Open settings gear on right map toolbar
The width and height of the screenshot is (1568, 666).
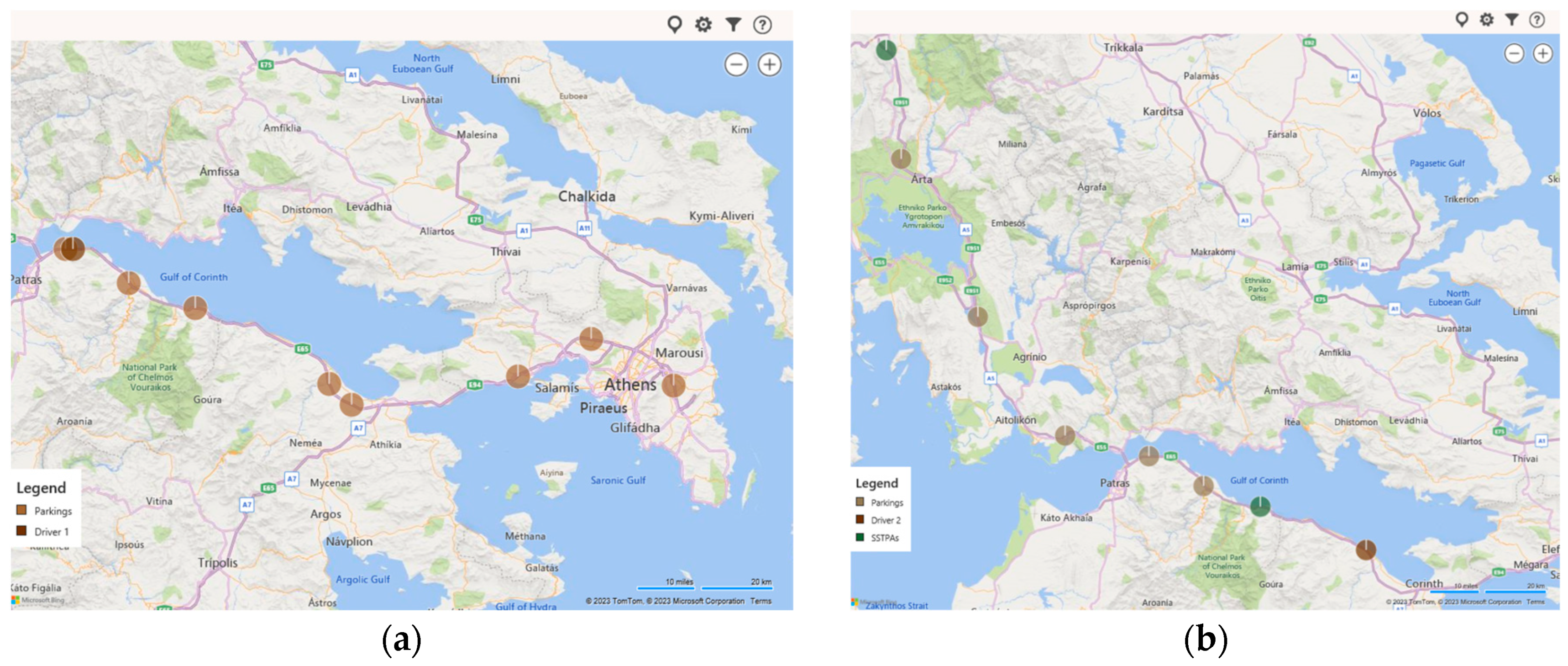click(1486, 20)
